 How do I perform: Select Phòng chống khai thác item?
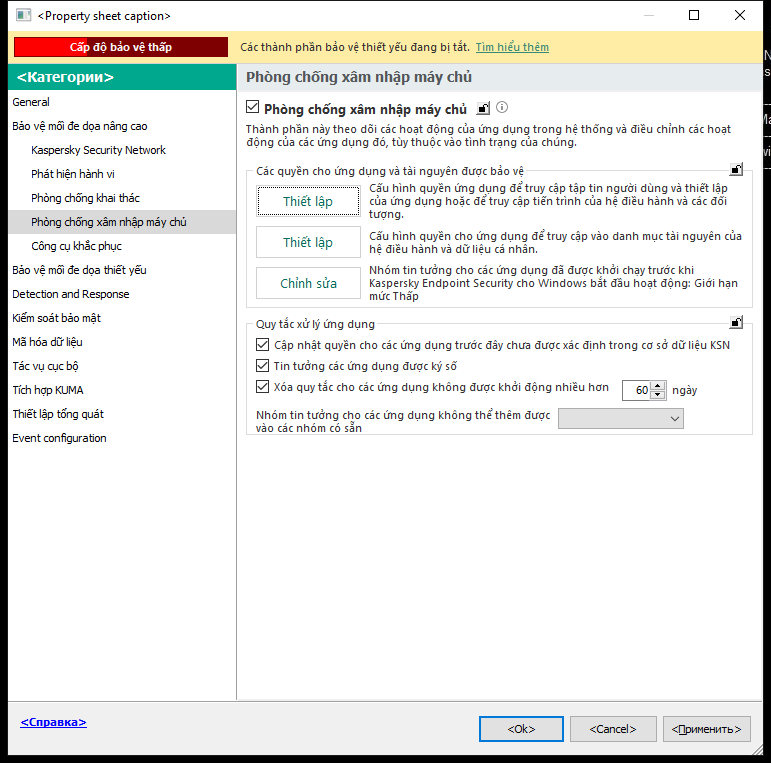point(122,198)
